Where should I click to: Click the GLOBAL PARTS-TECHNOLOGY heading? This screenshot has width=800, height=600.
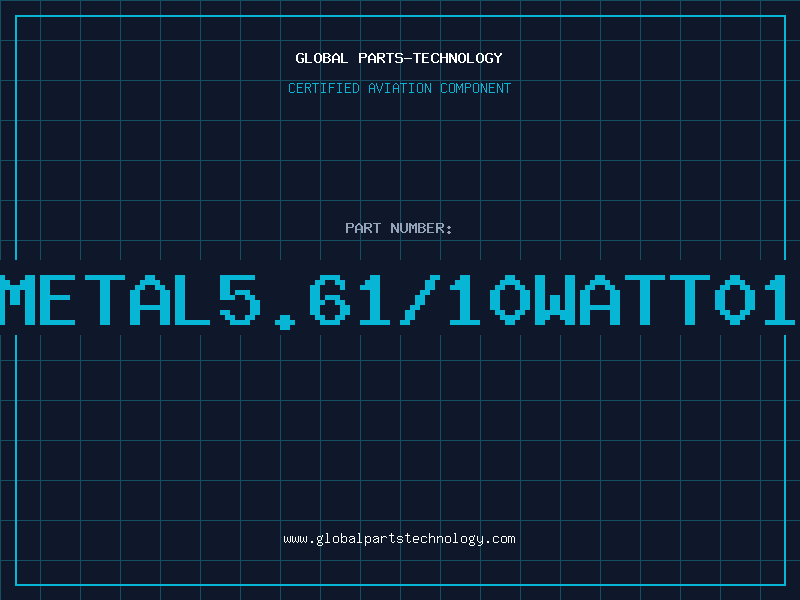(x=399, y=58)
